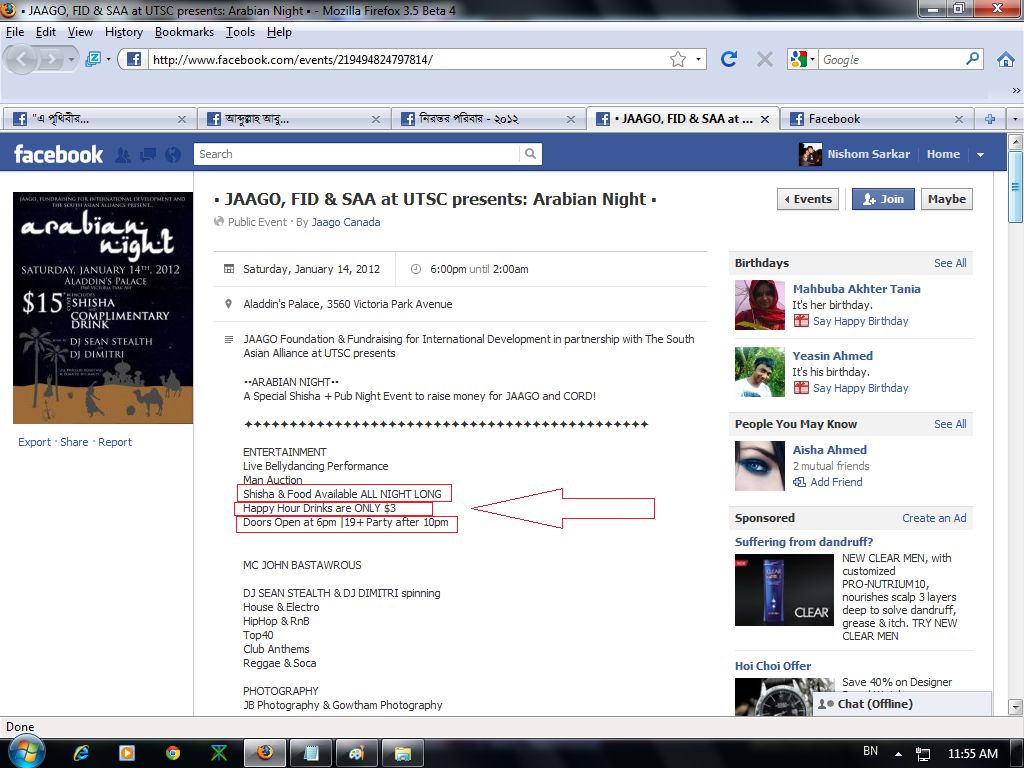Add Aisha Ahmed as friend
The image size is (1024, 768).
pos(836,482)
